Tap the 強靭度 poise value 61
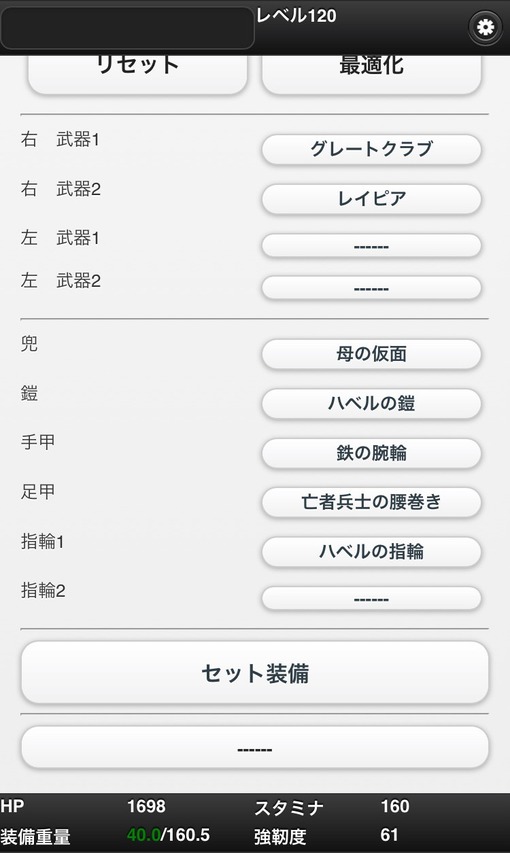The height and width of the screenshot is (853, 510). tap(389, 835)
